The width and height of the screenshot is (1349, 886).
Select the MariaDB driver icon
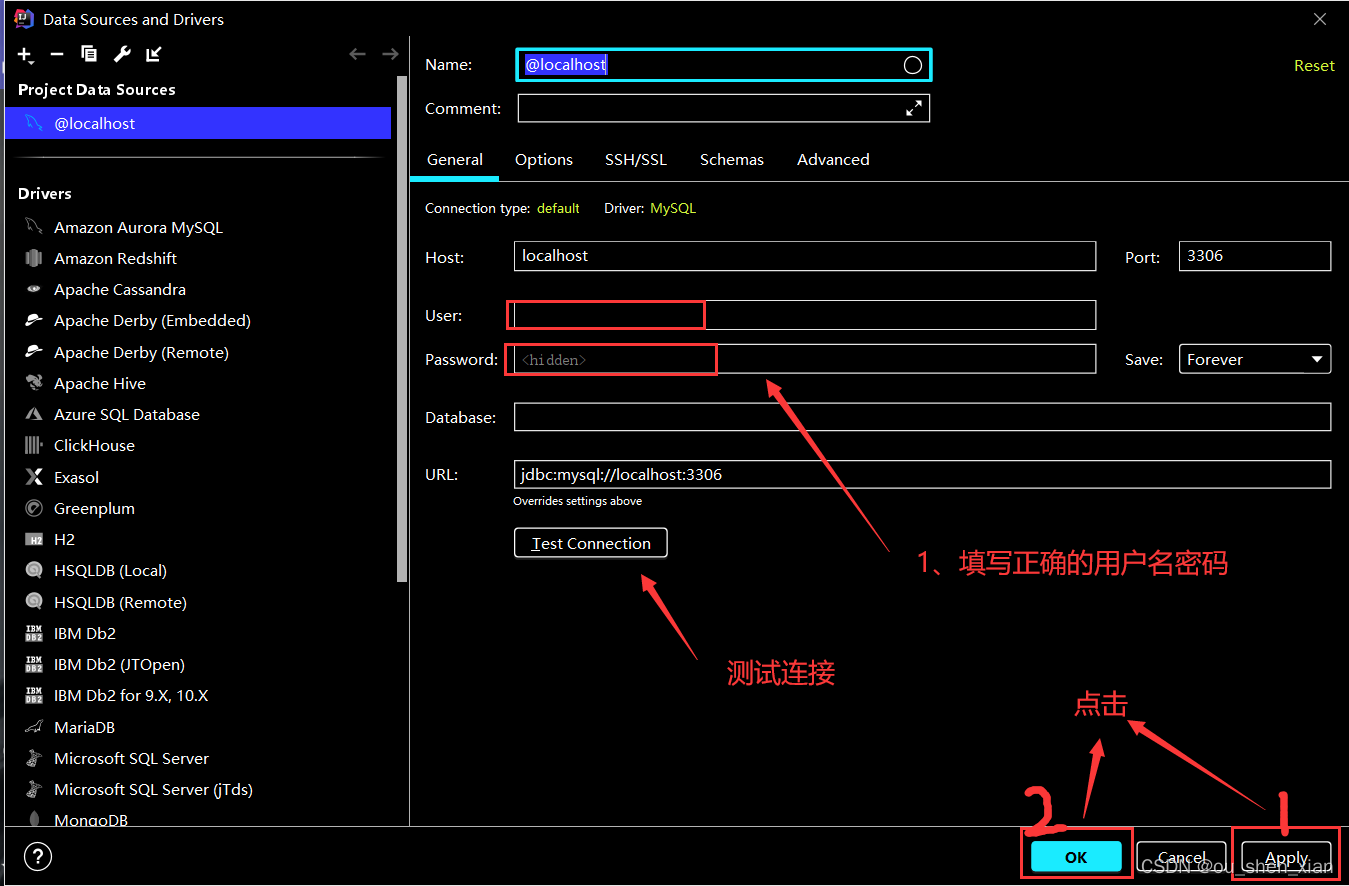coord(34,727)
